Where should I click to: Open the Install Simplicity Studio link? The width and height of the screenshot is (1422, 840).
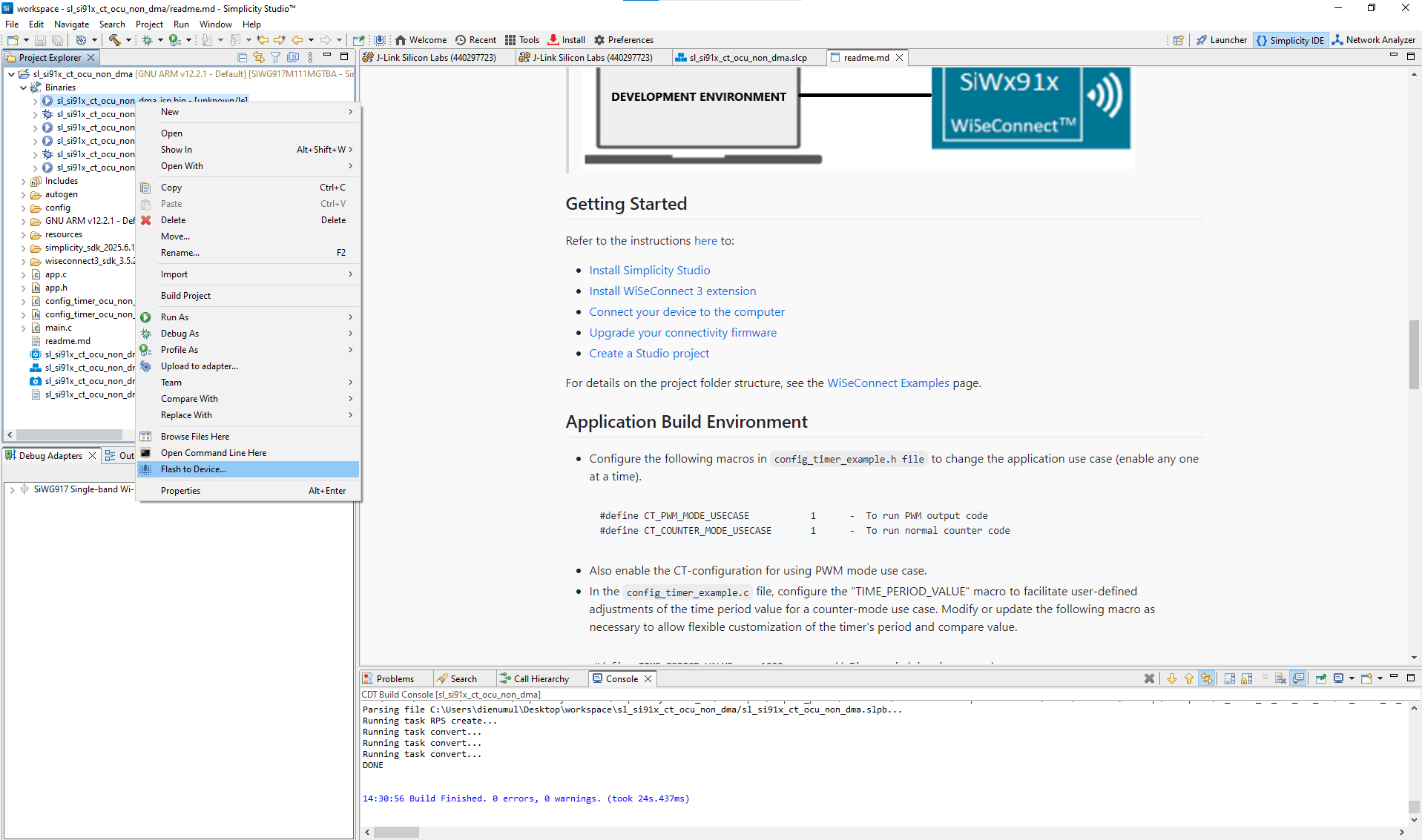649,271
